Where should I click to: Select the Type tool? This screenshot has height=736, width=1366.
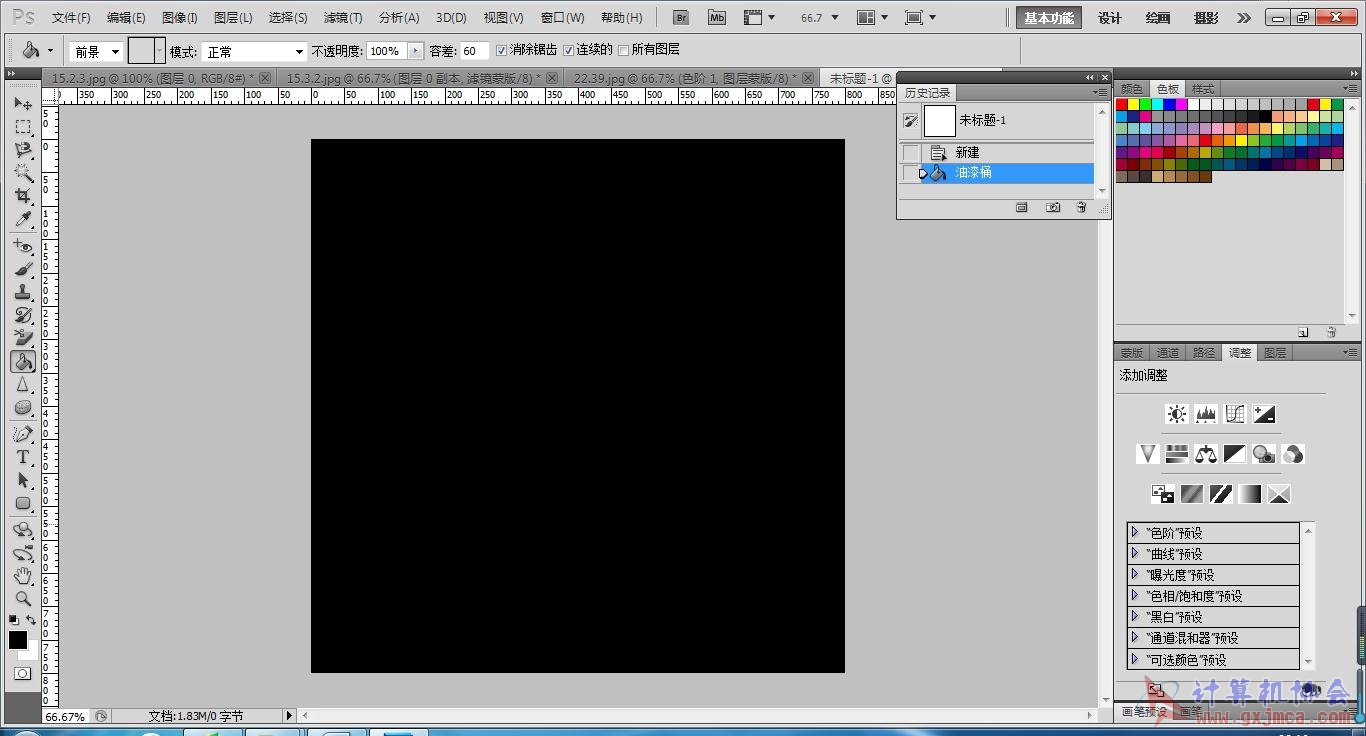(23, 458)
